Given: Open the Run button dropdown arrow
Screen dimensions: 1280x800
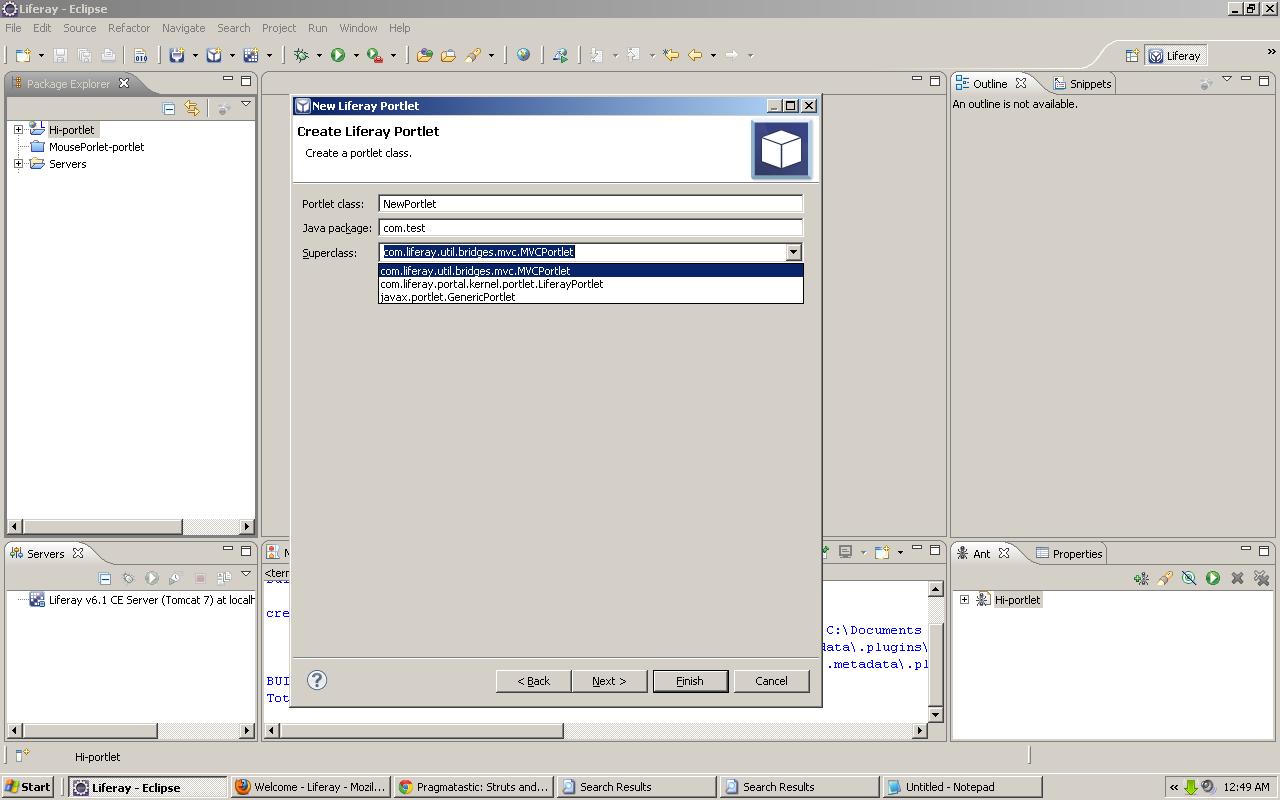Looking at the screenshot, I should (355, 56).
